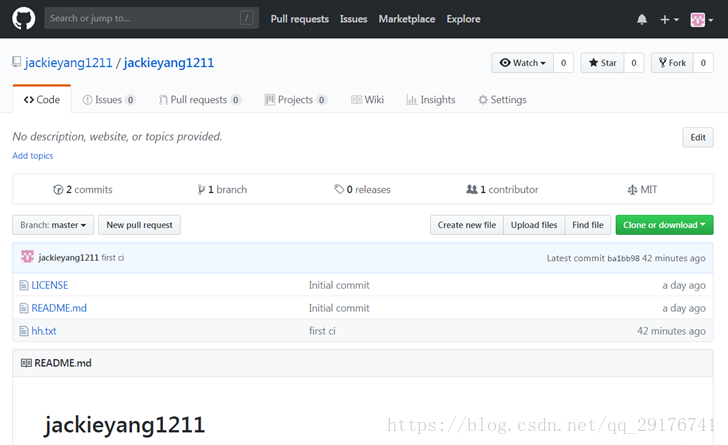Open the notifications bell

[642, 20]
